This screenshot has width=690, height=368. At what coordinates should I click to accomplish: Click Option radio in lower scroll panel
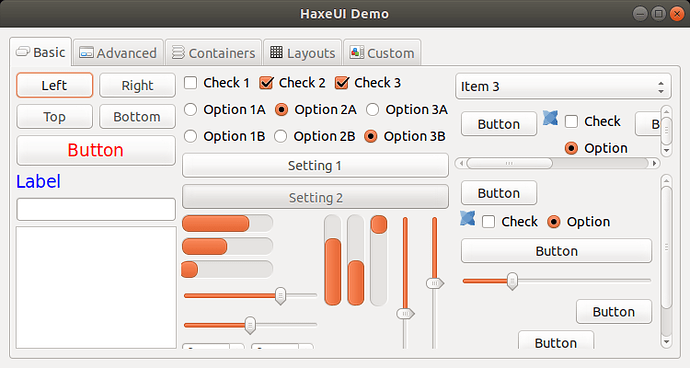tap(554, 221)
